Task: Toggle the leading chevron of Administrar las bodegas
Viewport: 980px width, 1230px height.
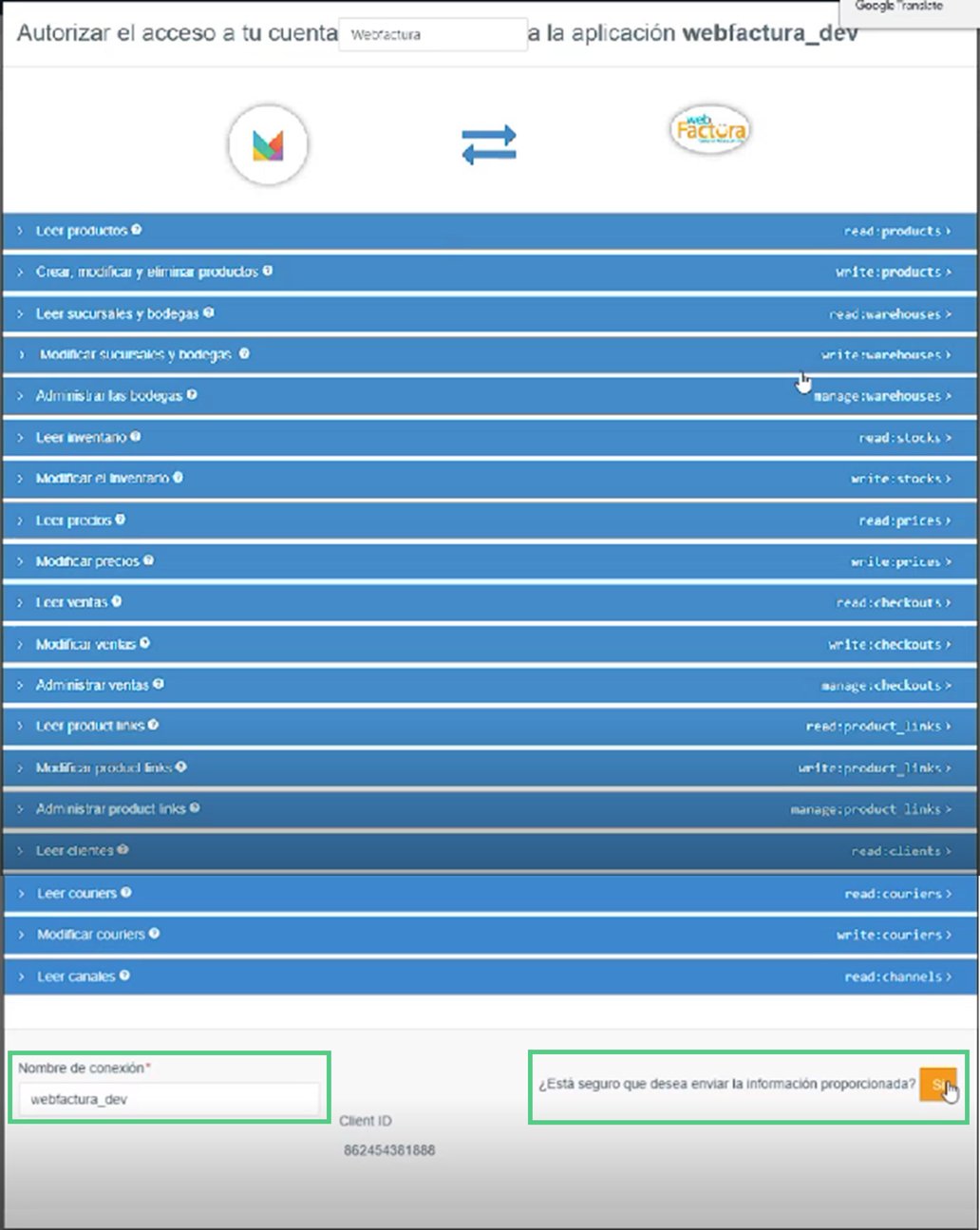Action: 20,395
